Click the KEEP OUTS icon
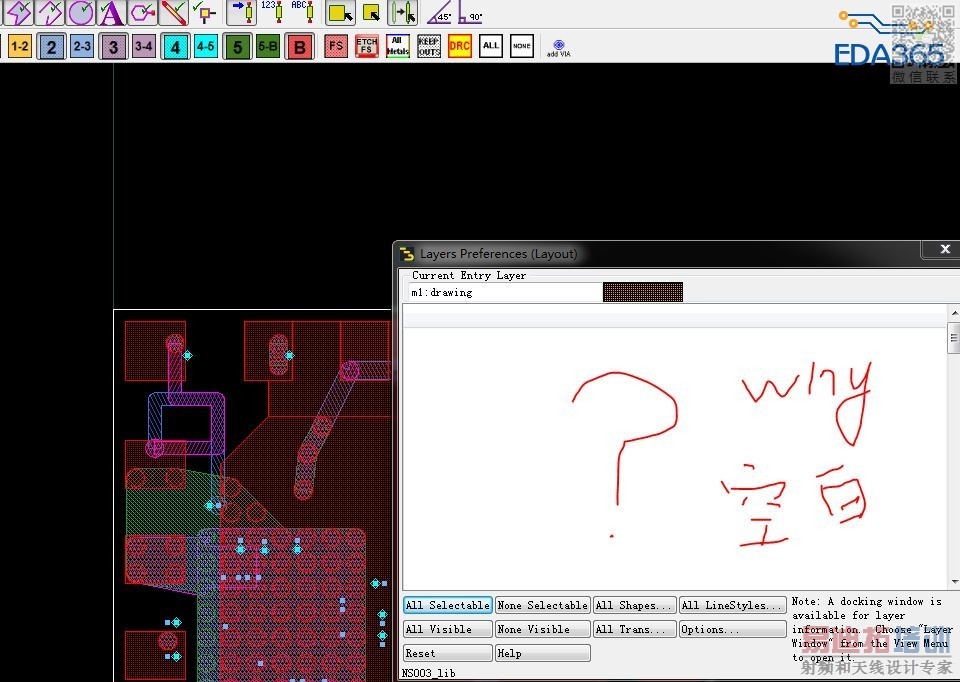 (429, 46)
